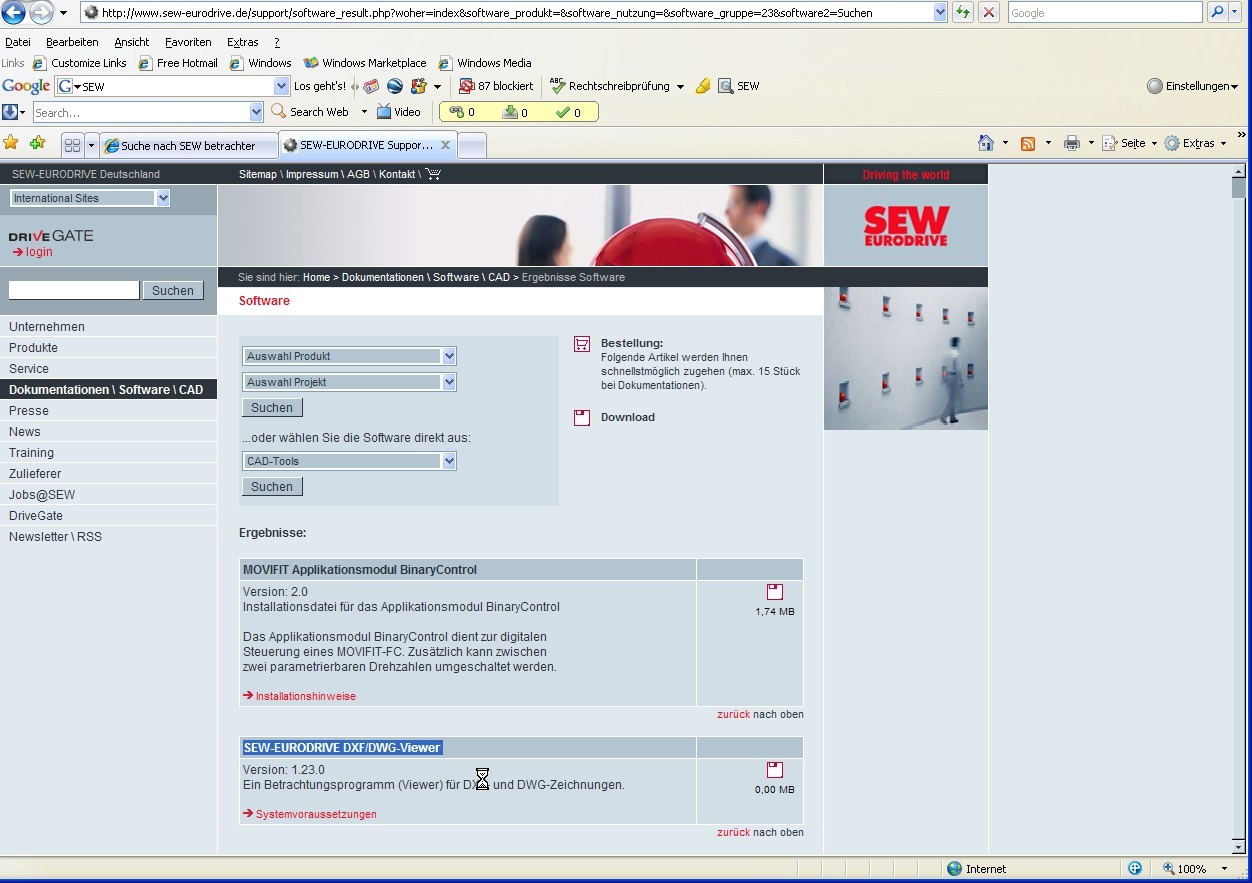This screenshot has height=883, width=1252.
Task: Click the Download legend disk icon
Action: coord(582,418)
